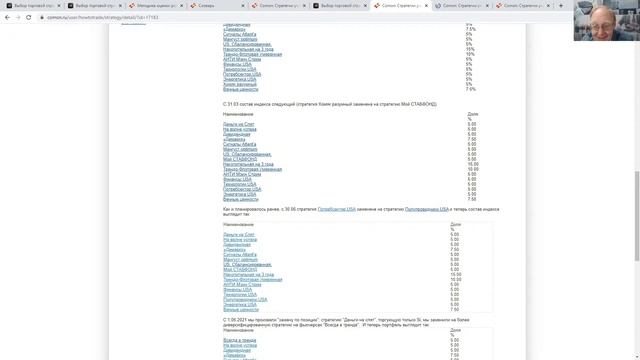This screenshot has height=360, width=640.
Task: Open Трендо-Флэтовая Ликвидная in the 31.03 table
Action: 252,169
